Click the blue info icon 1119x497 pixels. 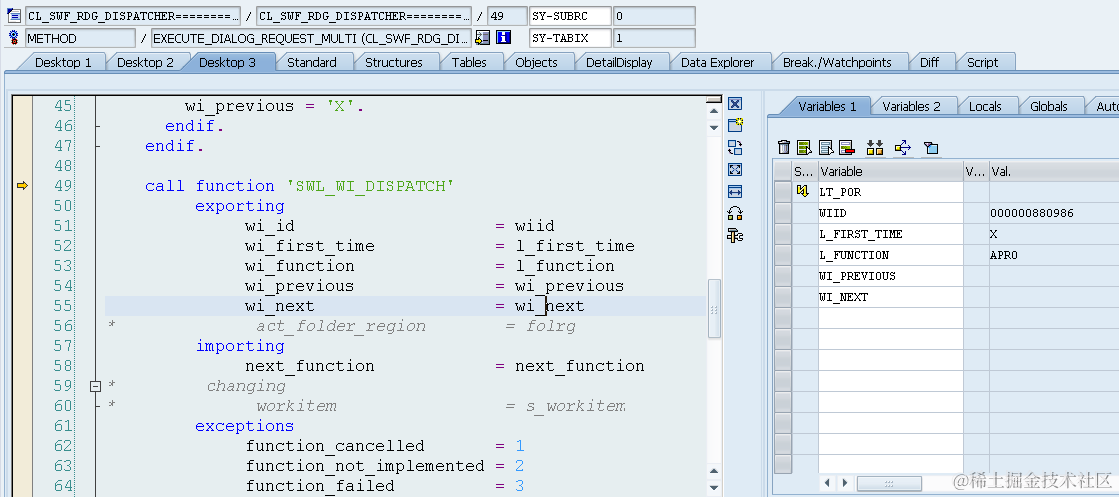[x=504, y=37]
